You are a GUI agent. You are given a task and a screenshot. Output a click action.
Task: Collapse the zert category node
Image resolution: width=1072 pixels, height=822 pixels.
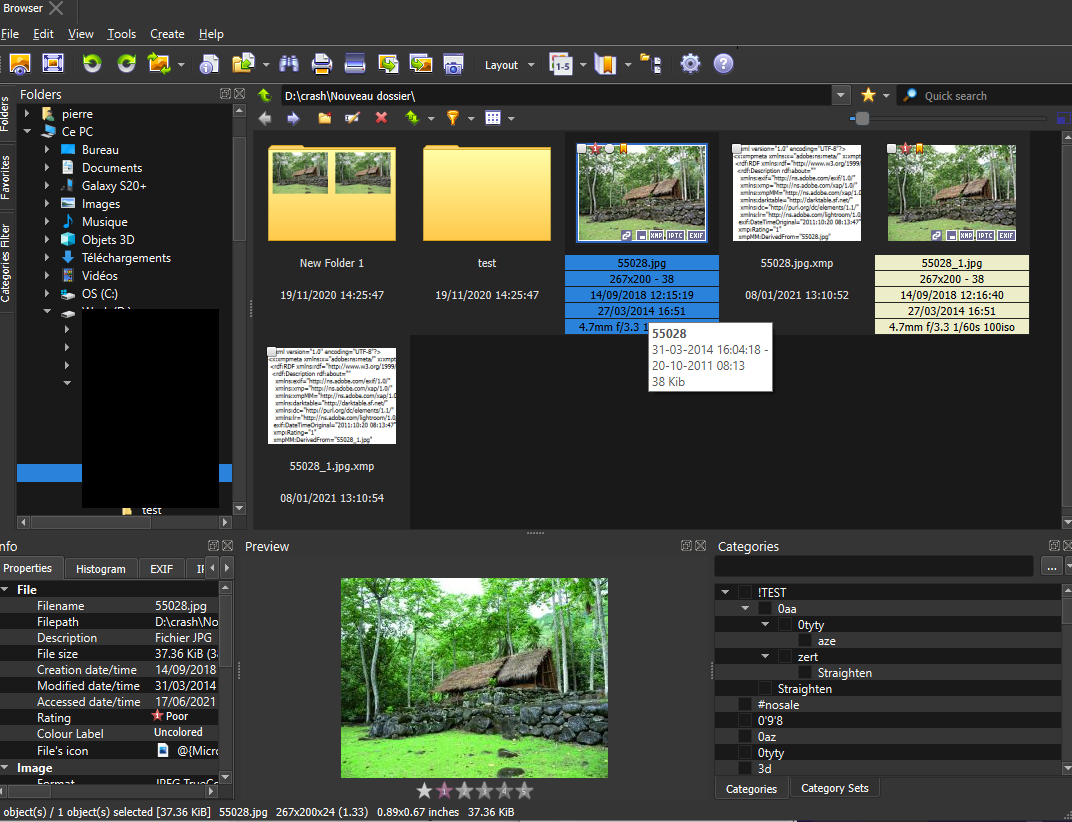coord(765,657)
